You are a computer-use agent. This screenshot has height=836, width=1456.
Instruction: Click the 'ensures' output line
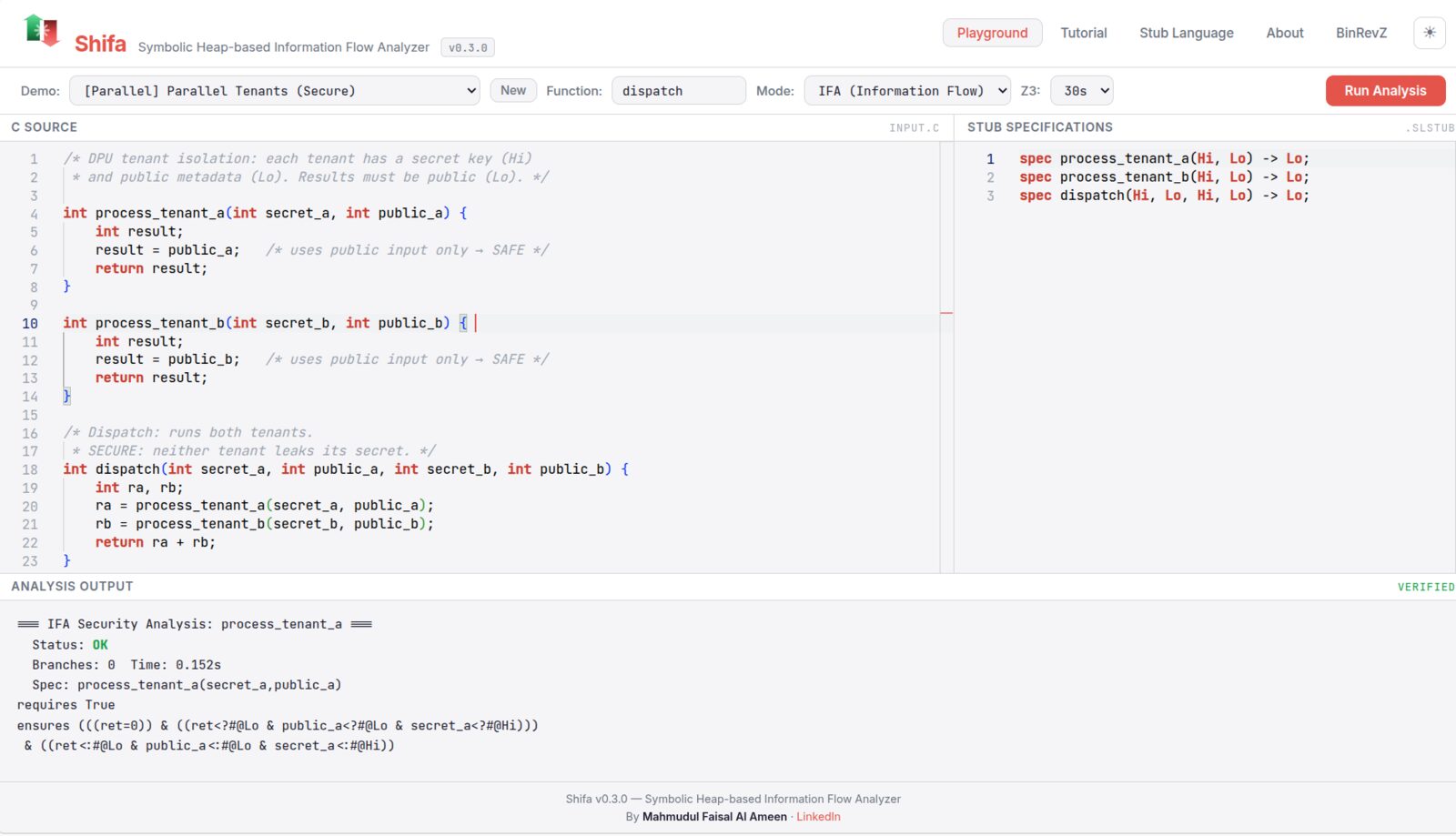[x=278, y=726]
